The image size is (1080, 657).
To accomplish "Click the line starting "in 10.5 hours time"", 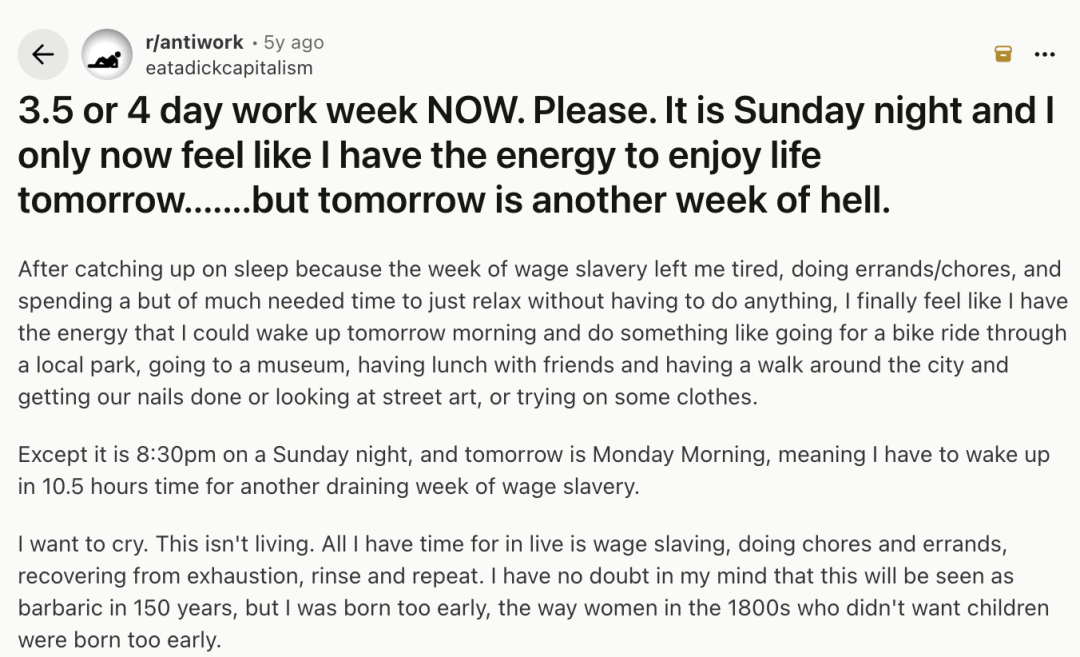I will 329,487.
